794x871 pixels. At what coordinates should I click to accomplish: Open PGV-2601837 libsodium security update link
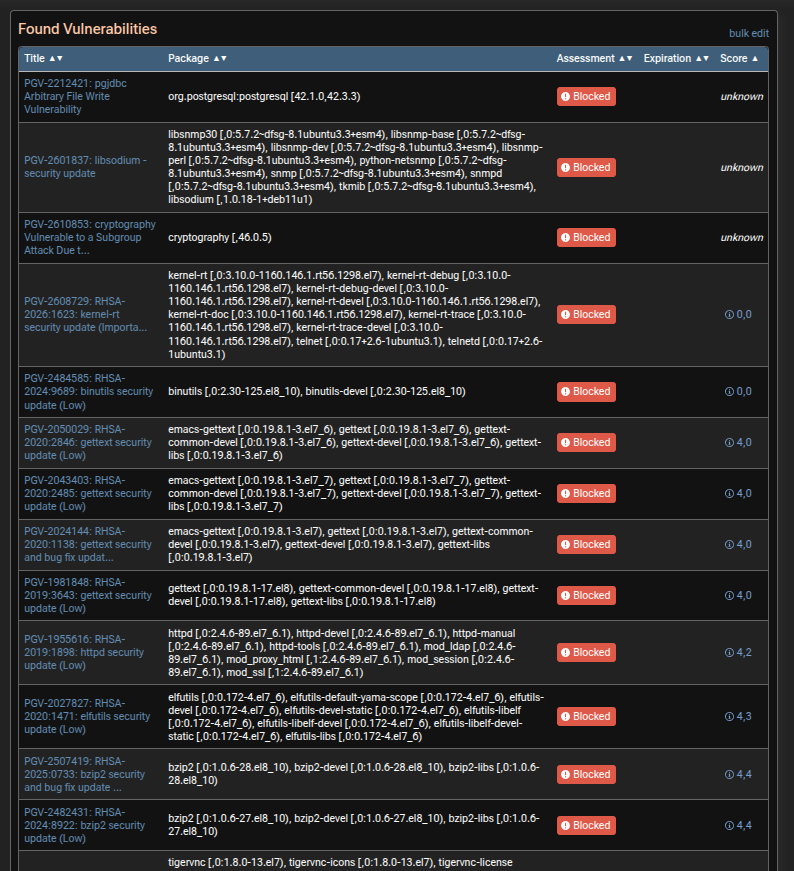[x=85, y=167]
